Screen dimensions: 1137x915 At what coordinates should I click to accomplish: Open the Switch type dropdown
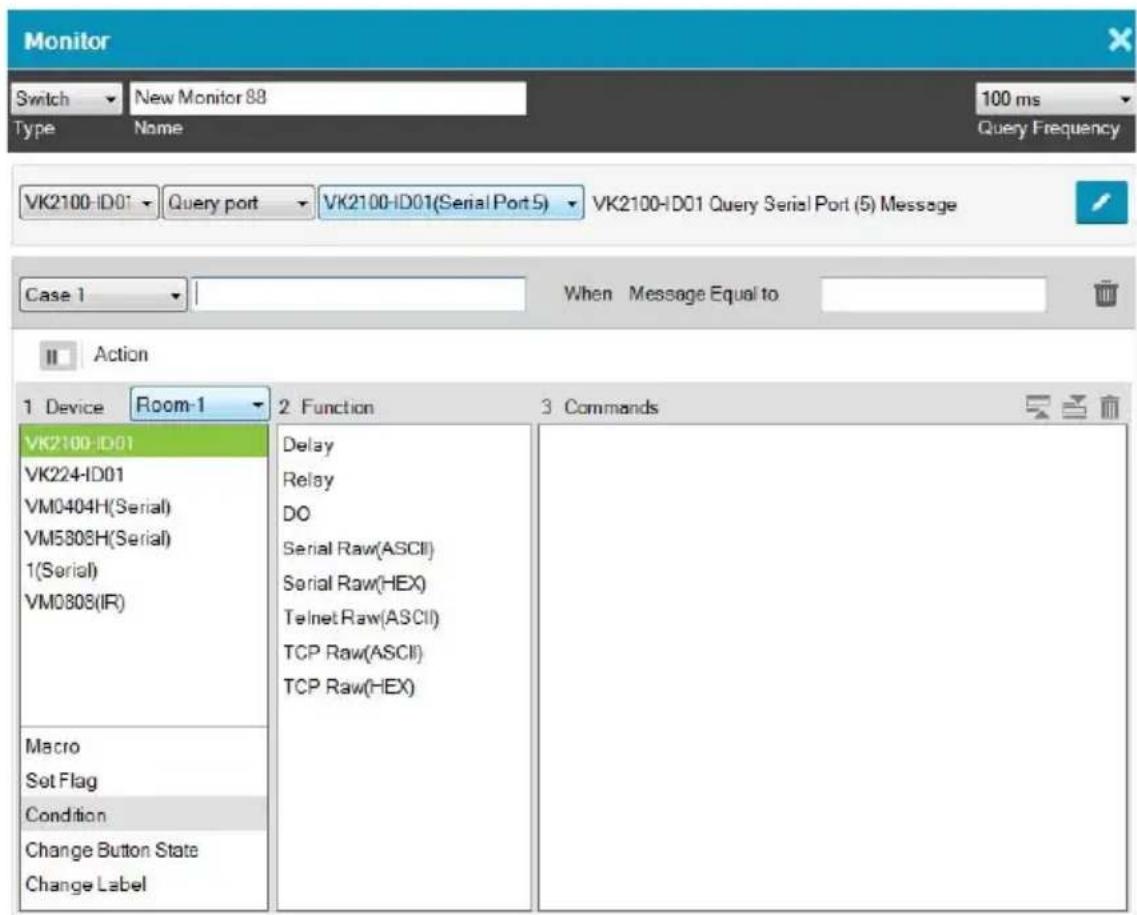67,99
